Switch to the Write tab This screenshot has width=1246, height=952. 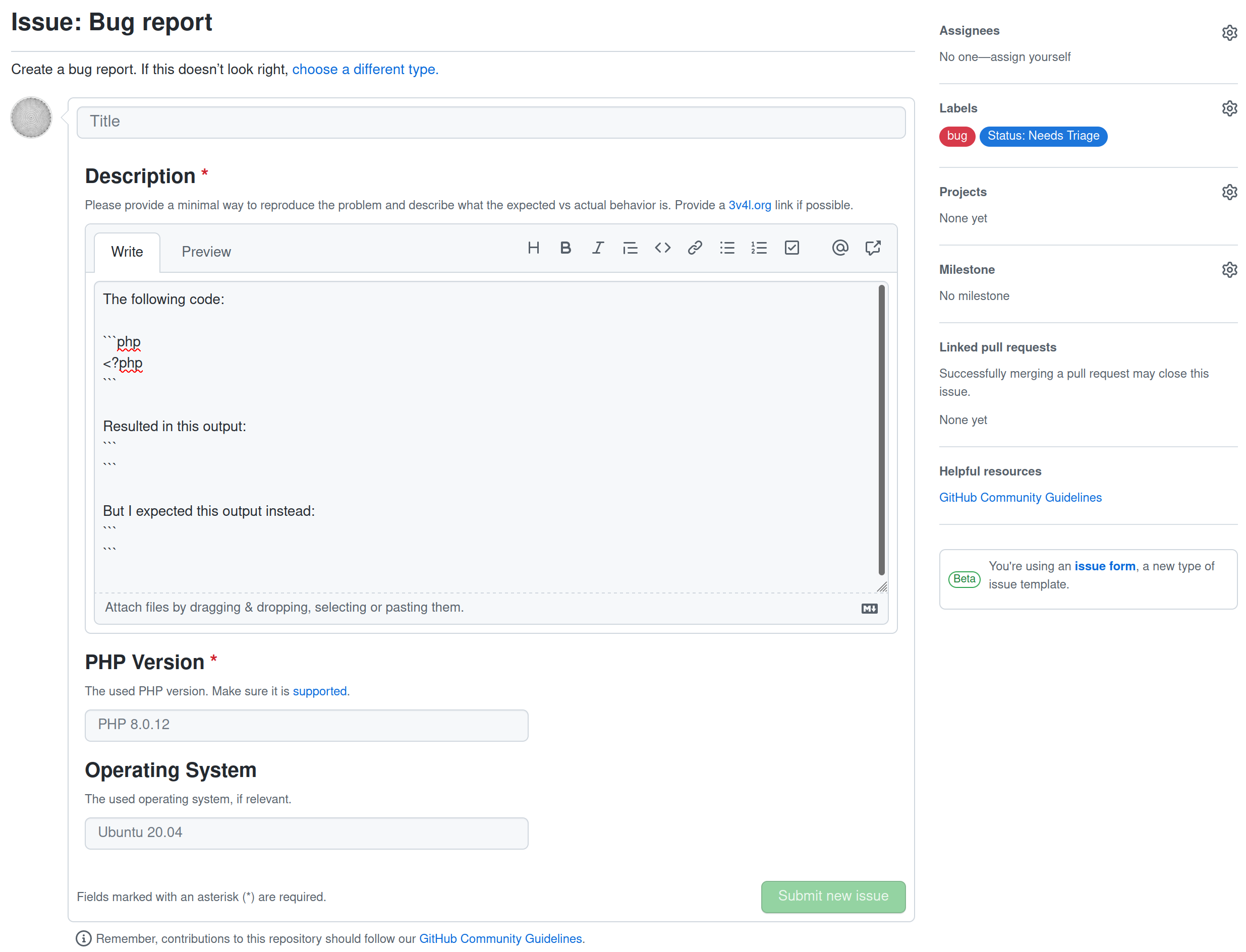(127, 252)
